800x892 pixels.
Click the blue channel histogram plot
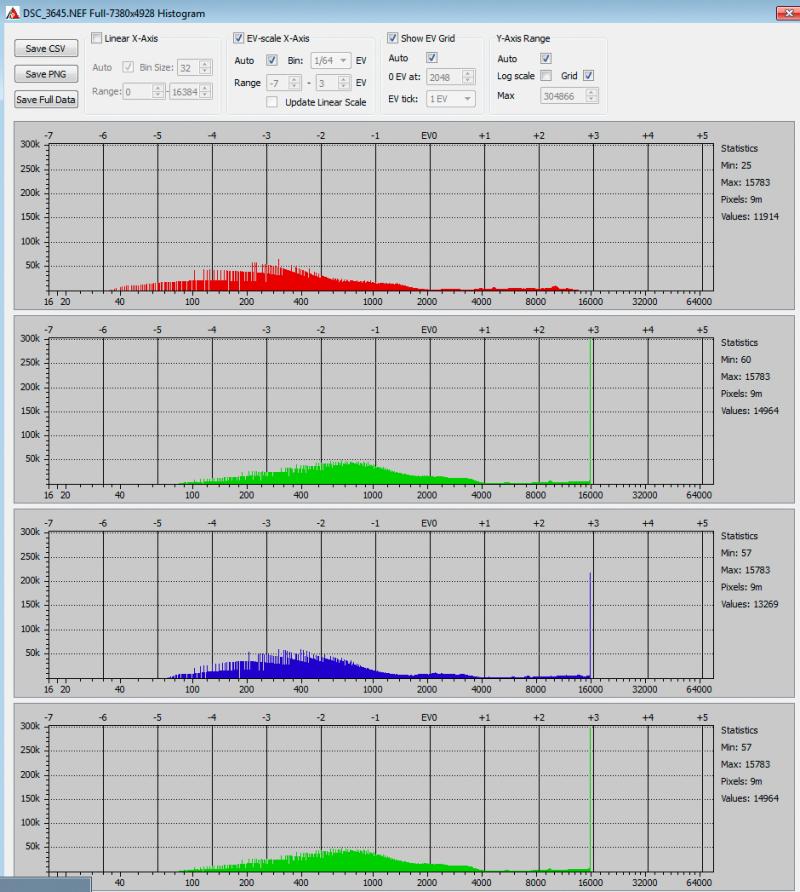coord(381,605)
